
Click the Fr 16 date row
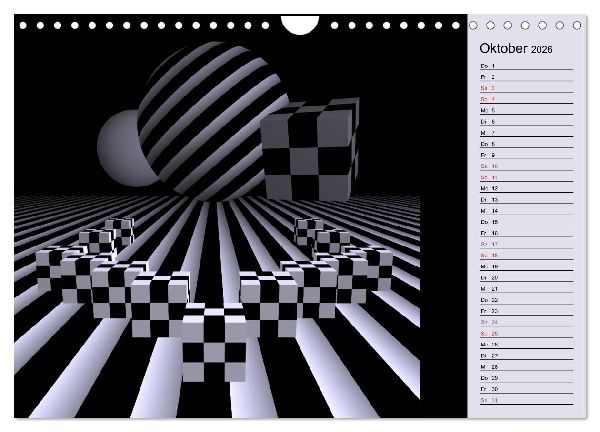pos(527,233)
